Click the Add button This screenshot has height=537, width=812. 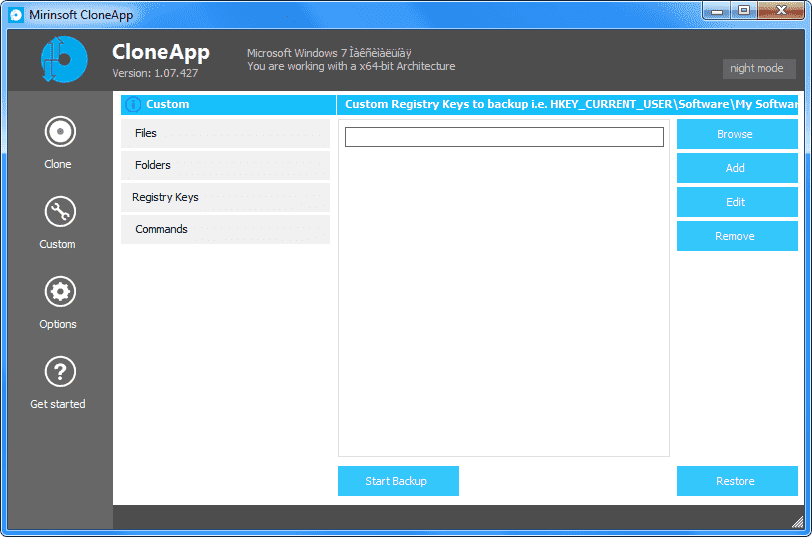coord(736,168)
